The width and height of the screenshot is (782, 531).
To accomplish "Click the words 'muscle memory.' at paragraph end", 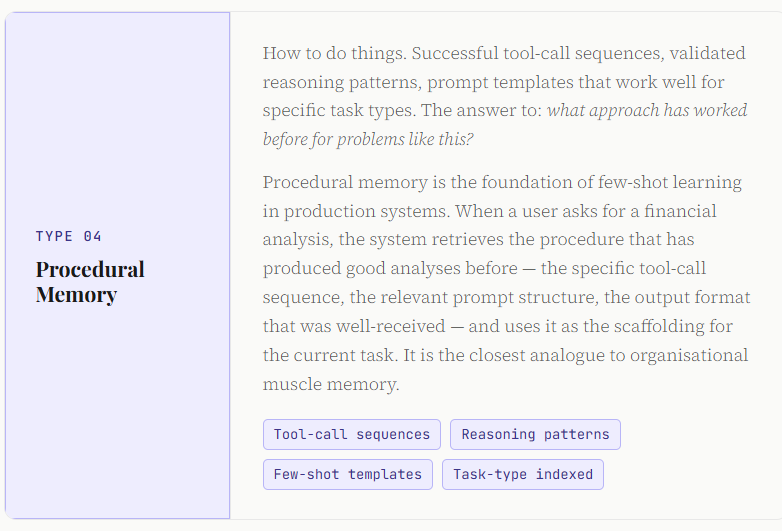I will pyautogui.click(x=331, y=384).
